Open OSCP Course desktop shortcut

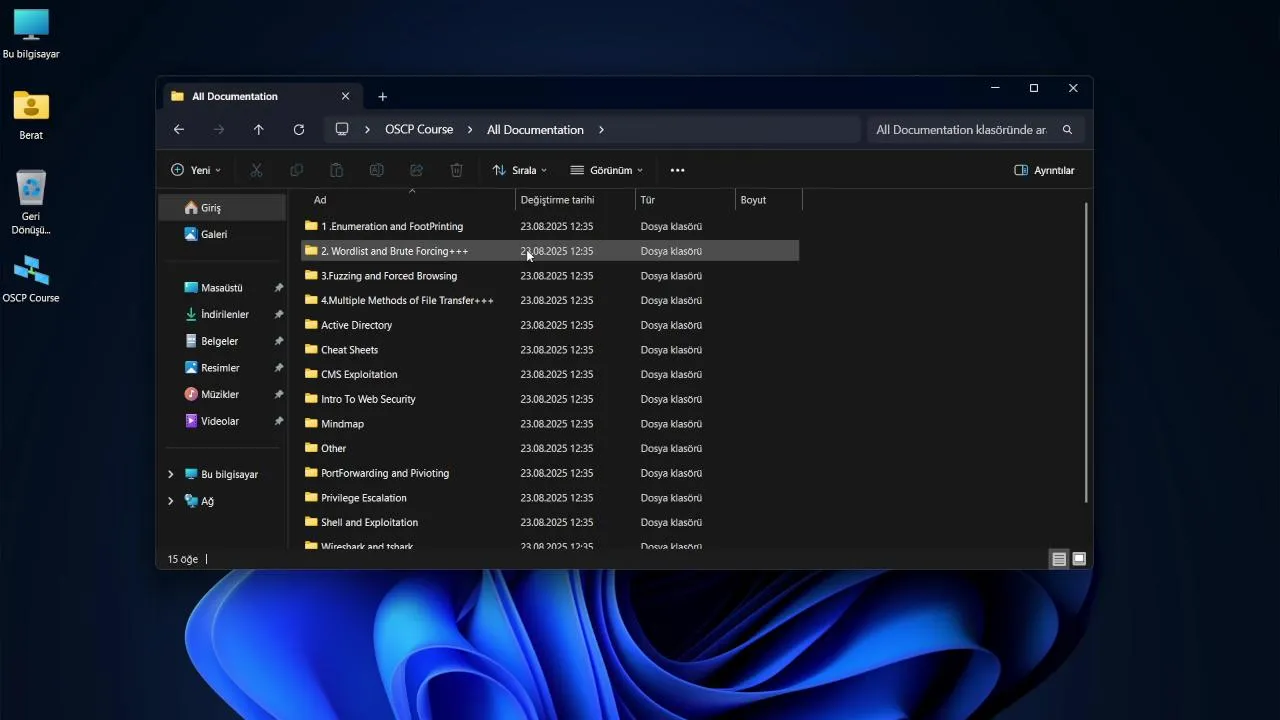click(x=31, y=279)
